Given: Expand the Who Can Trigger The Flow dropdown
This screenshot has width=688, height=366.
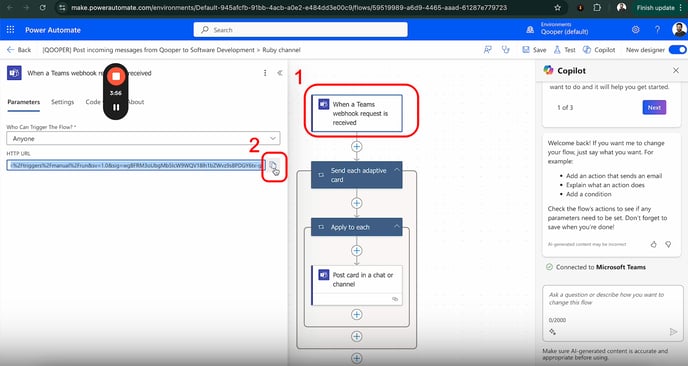Looking at the screenshot, I should 143,138.
